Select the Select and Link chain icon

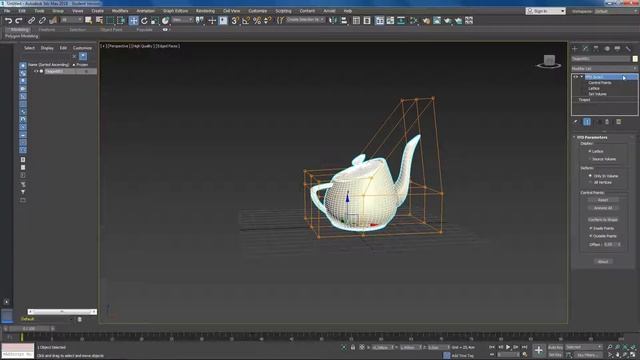pos(31,20)
